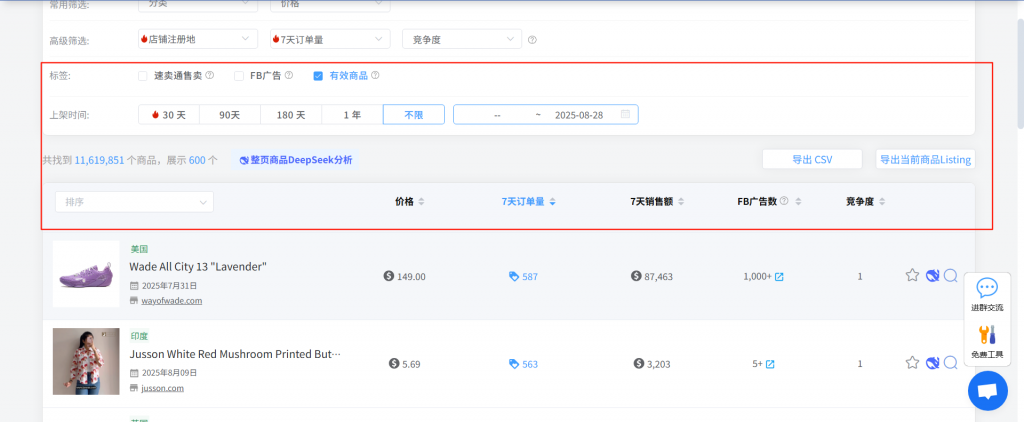Run DeepSeek analysis on the Jusson row
This screenshot has height=422, width=1024.
[x=932, y=363]
